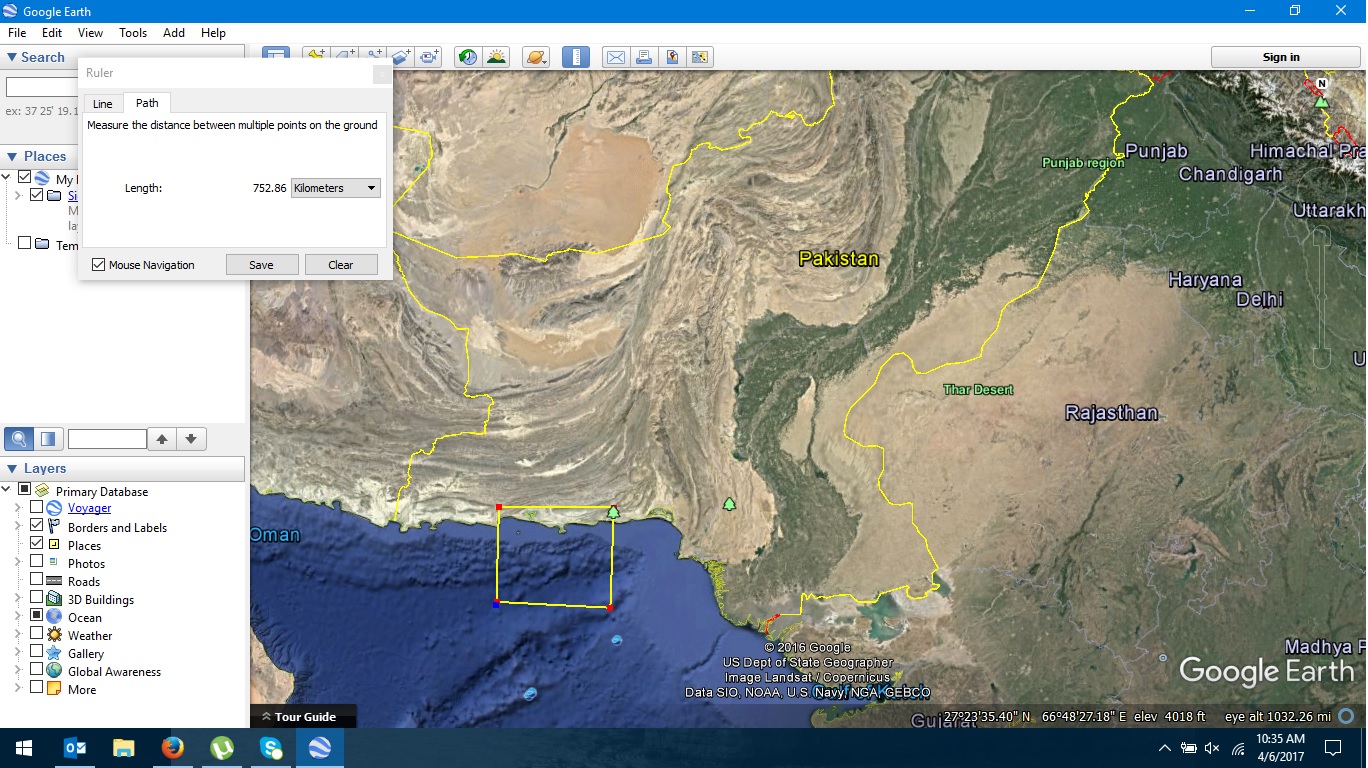
Task: Click the Add Image Overlay toolbar icon
Action: pos(402,57)
